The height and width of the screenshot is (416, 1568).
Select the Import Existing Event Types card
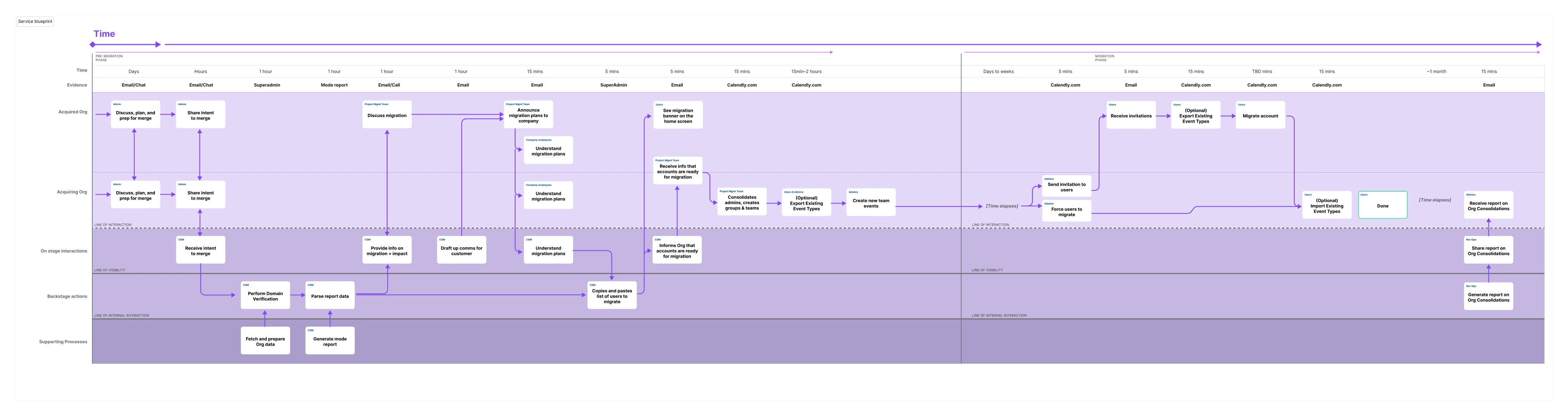click(1327, 205)
